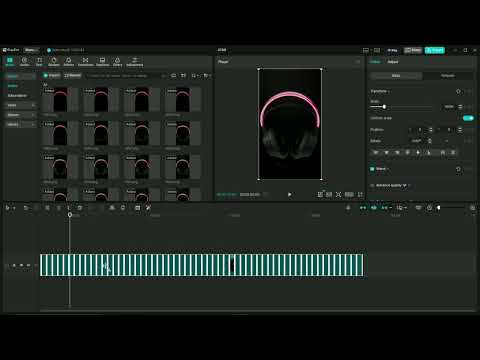Image resolution: width=480 pixels, height=360 pixels.
Task: Lock the main timeline track
Action: tap(14, 265)
